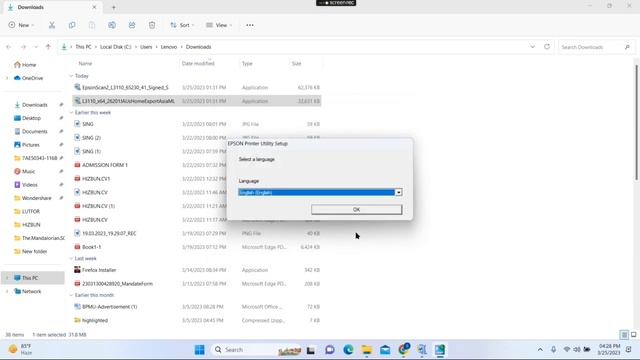Screen dimensions: 640x360
Task: Sort by Size column header
Action: 296,64
